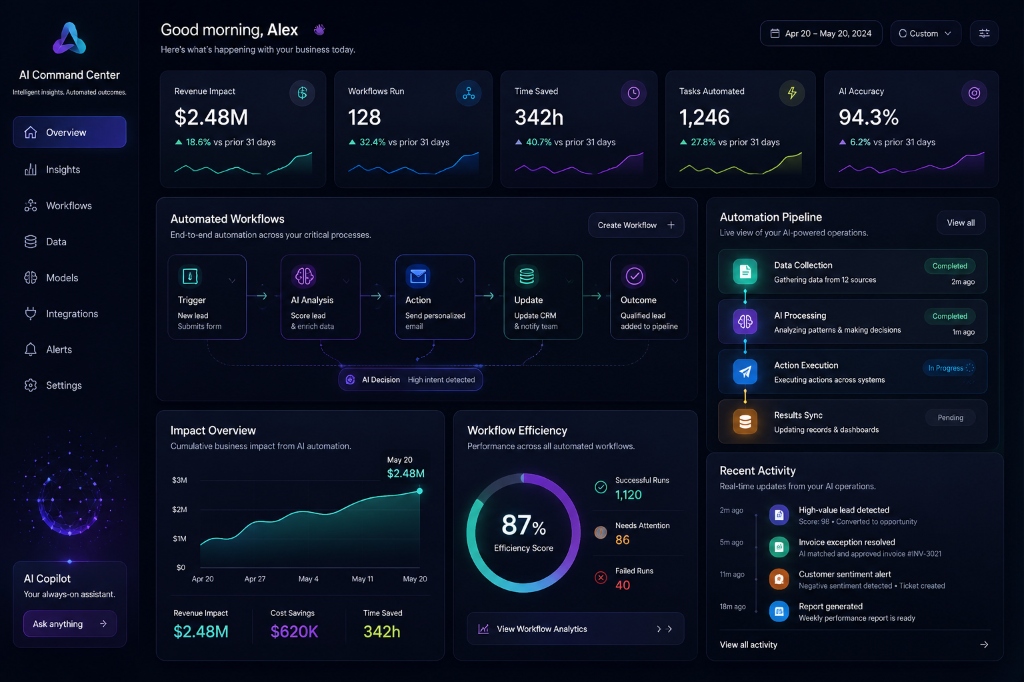Viewport: 1024px width, 682px height.
Task: Click the AI Command Center logo
Action: click(x=69, y=39)
